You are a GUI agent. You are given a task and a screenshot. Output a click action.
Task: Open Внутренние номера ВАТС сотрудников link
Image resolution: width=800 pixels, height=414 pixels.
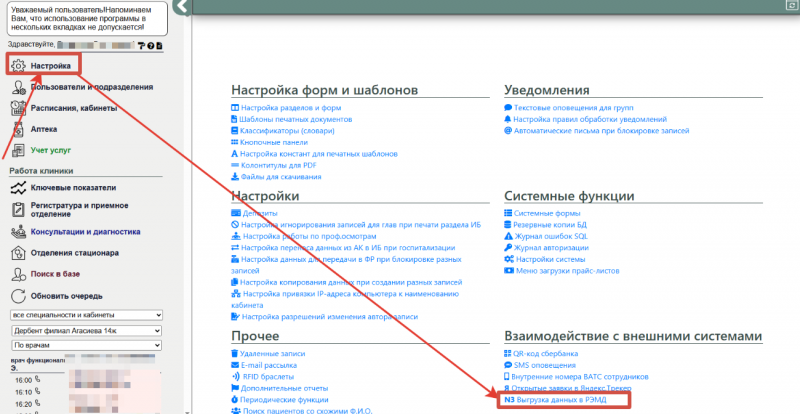click(580, 377)
